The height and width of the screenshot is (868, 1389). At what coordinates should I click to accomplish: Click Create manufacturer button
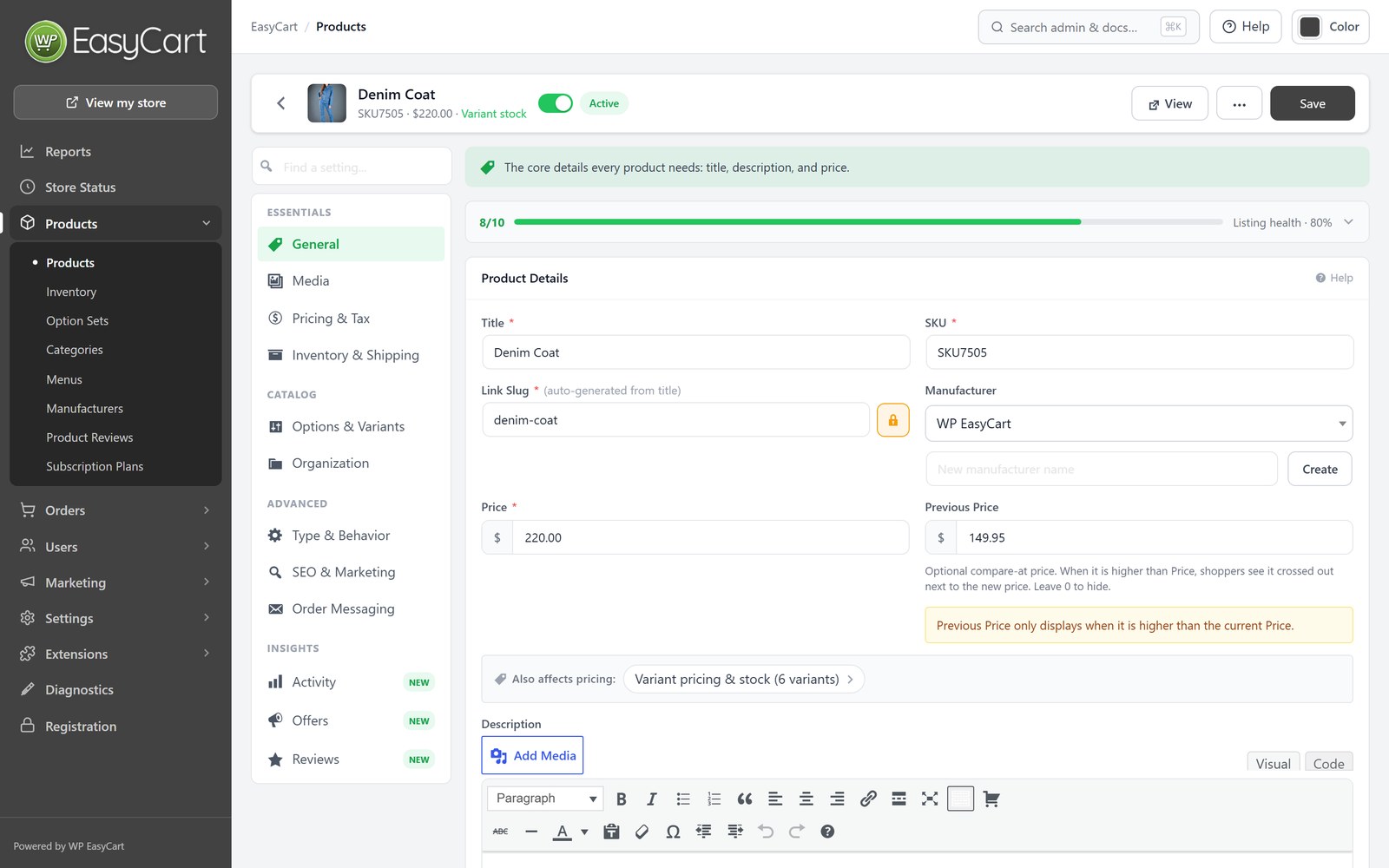click(x=1320, y=469)
